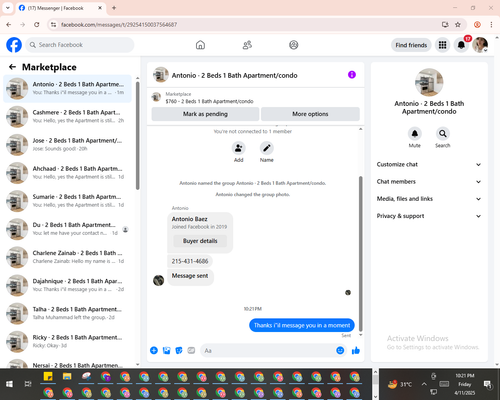The width and height of the screenshot is (500, 400).
Task: Open the Home feed icon
Action: coord(200,45)
